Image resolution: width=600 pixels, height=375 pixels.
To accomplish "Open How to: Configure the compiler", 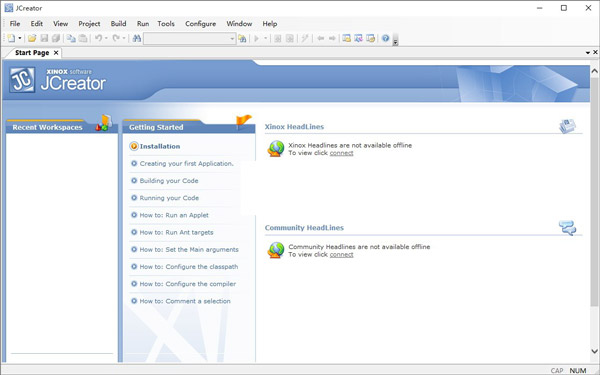I will point(188,284).
